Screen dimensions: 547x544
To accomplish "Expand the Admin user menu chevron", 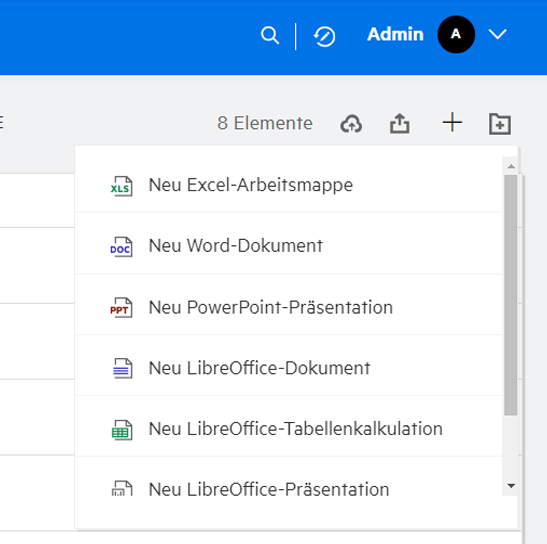I will point(497,34).
